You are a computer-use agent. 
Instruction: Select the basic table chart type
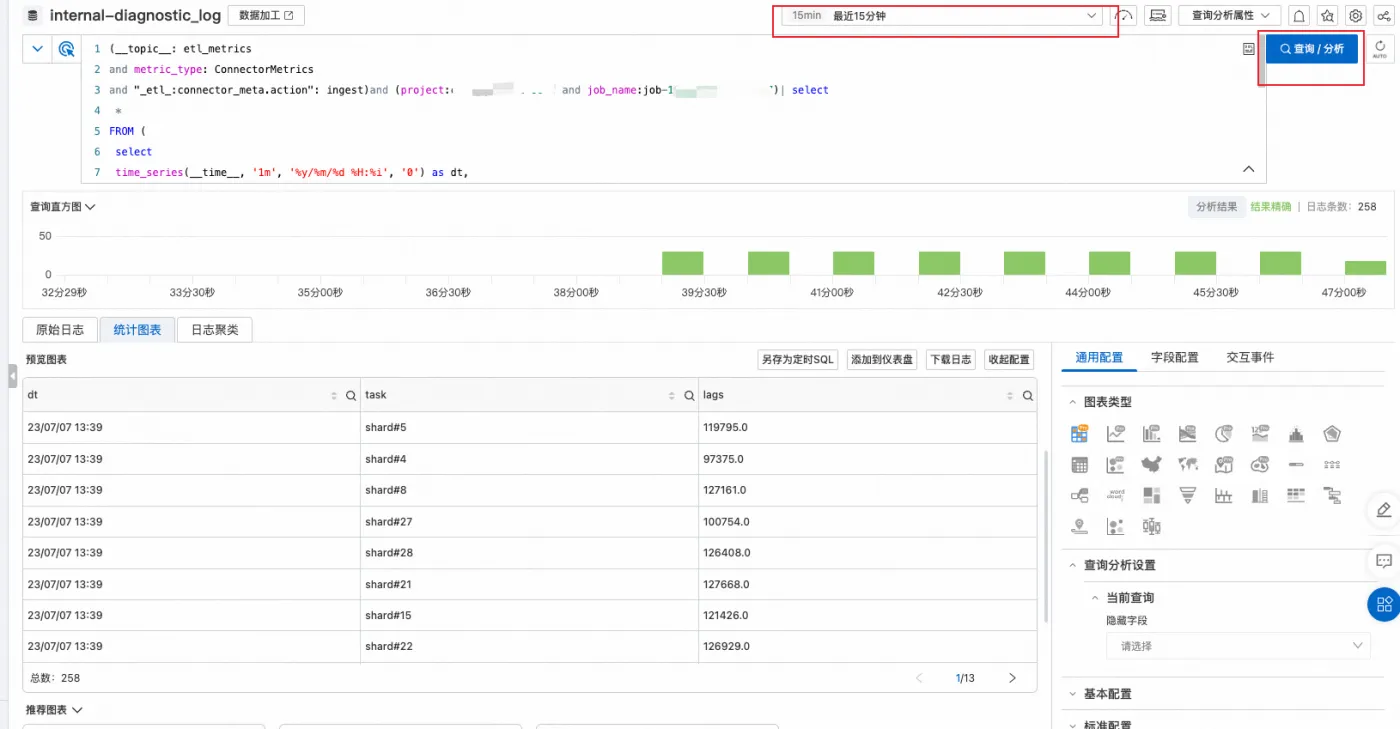pos(1079,465)
